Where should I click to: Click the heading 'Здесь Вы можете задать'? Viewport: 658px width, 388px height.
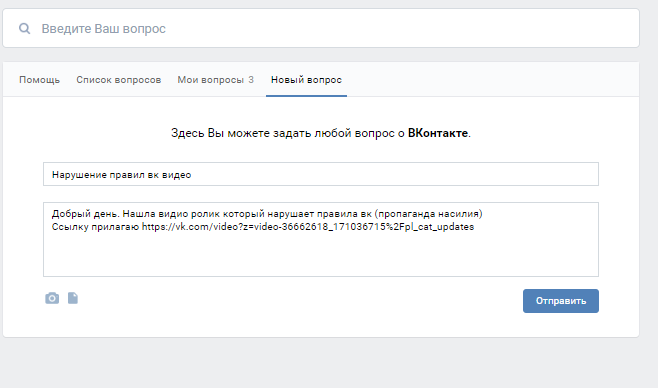241,133
